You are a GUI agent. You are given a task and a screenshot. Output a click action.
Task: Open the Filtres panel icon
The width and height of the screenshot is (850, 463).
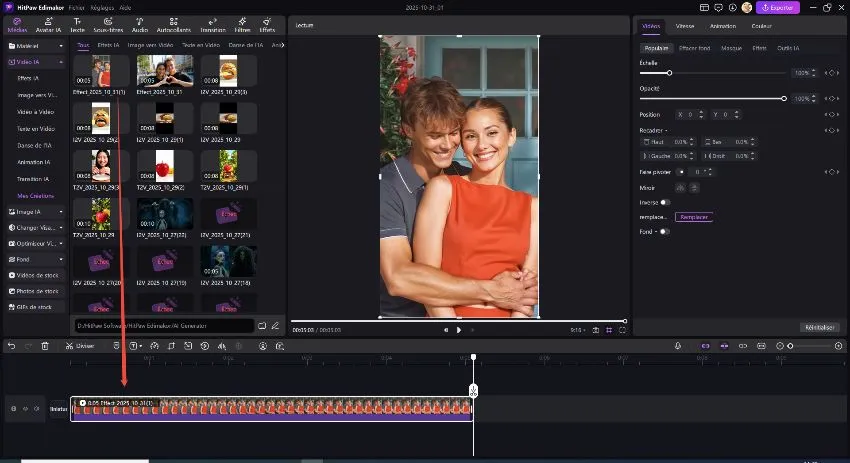pos(242,24)
